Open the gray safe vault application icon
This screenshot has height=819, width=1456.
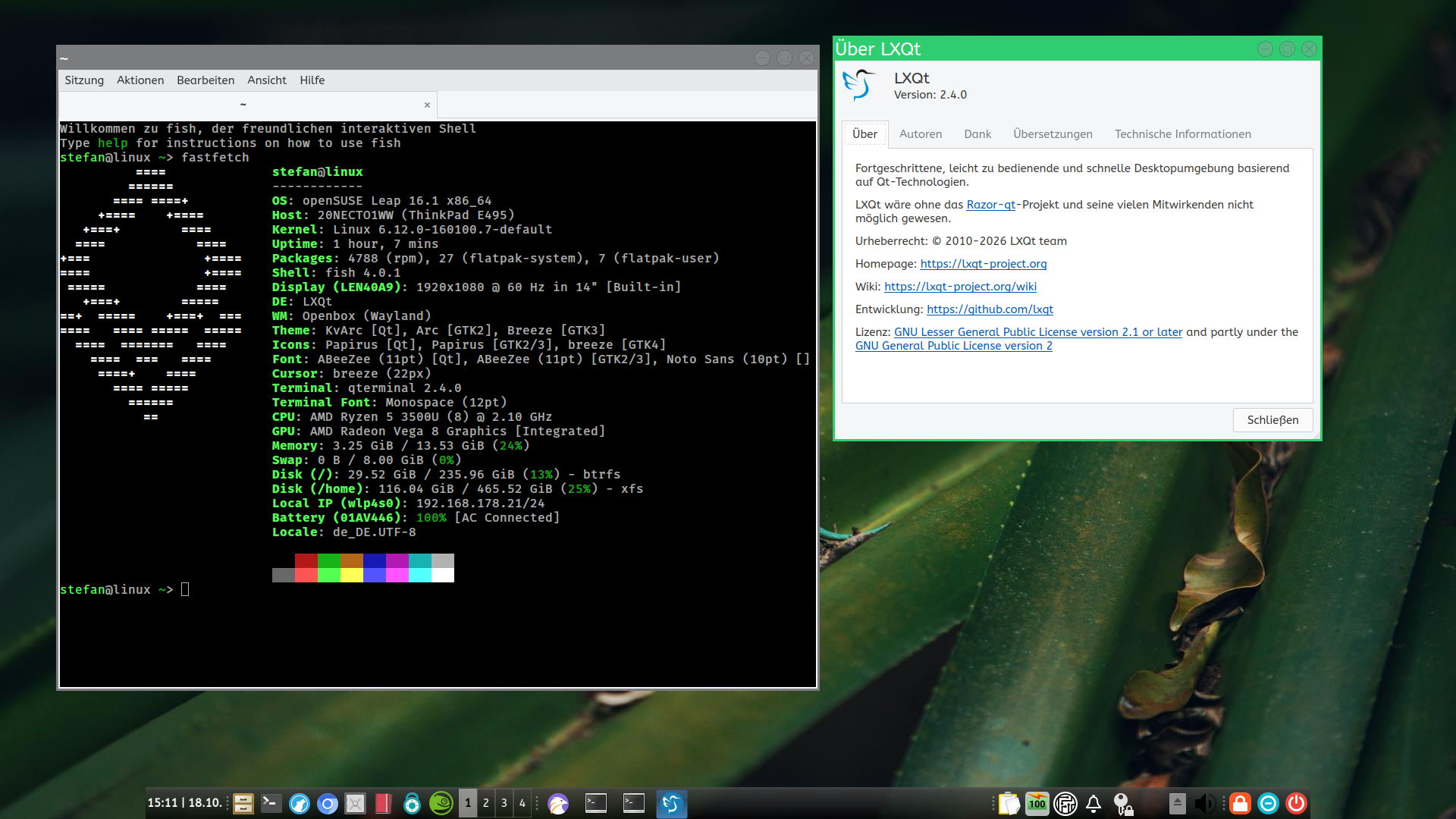355,803
